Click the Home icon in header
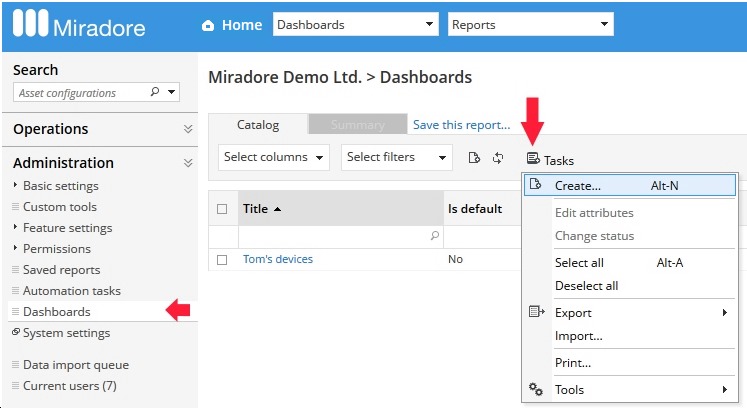This screenshot has height=414, width=747. pos(208,25)
